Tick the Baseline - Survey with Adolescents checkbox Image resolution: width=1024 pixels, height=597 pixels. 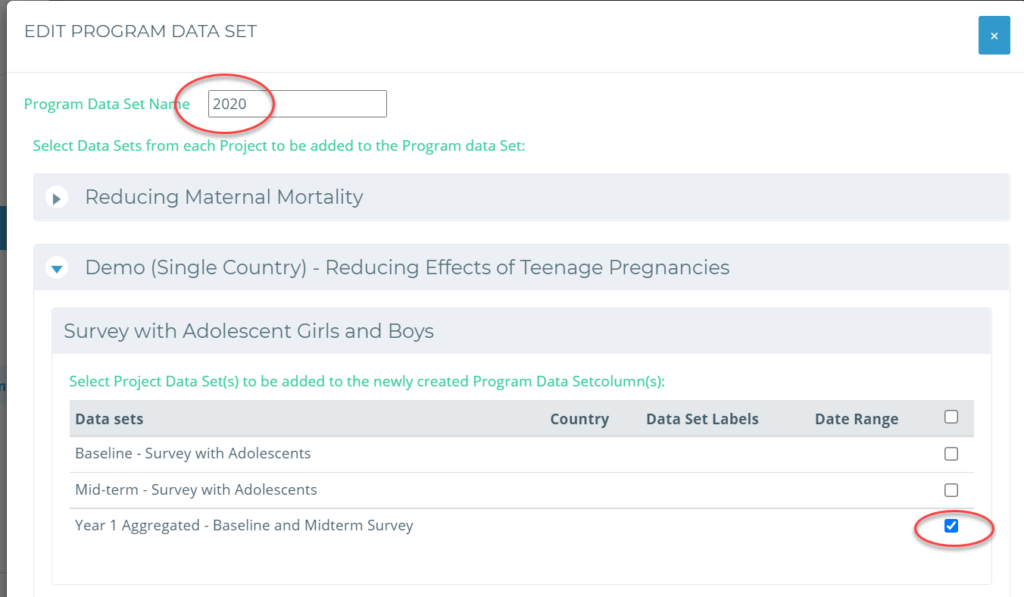pyautogui.click(x=951, y=453)
